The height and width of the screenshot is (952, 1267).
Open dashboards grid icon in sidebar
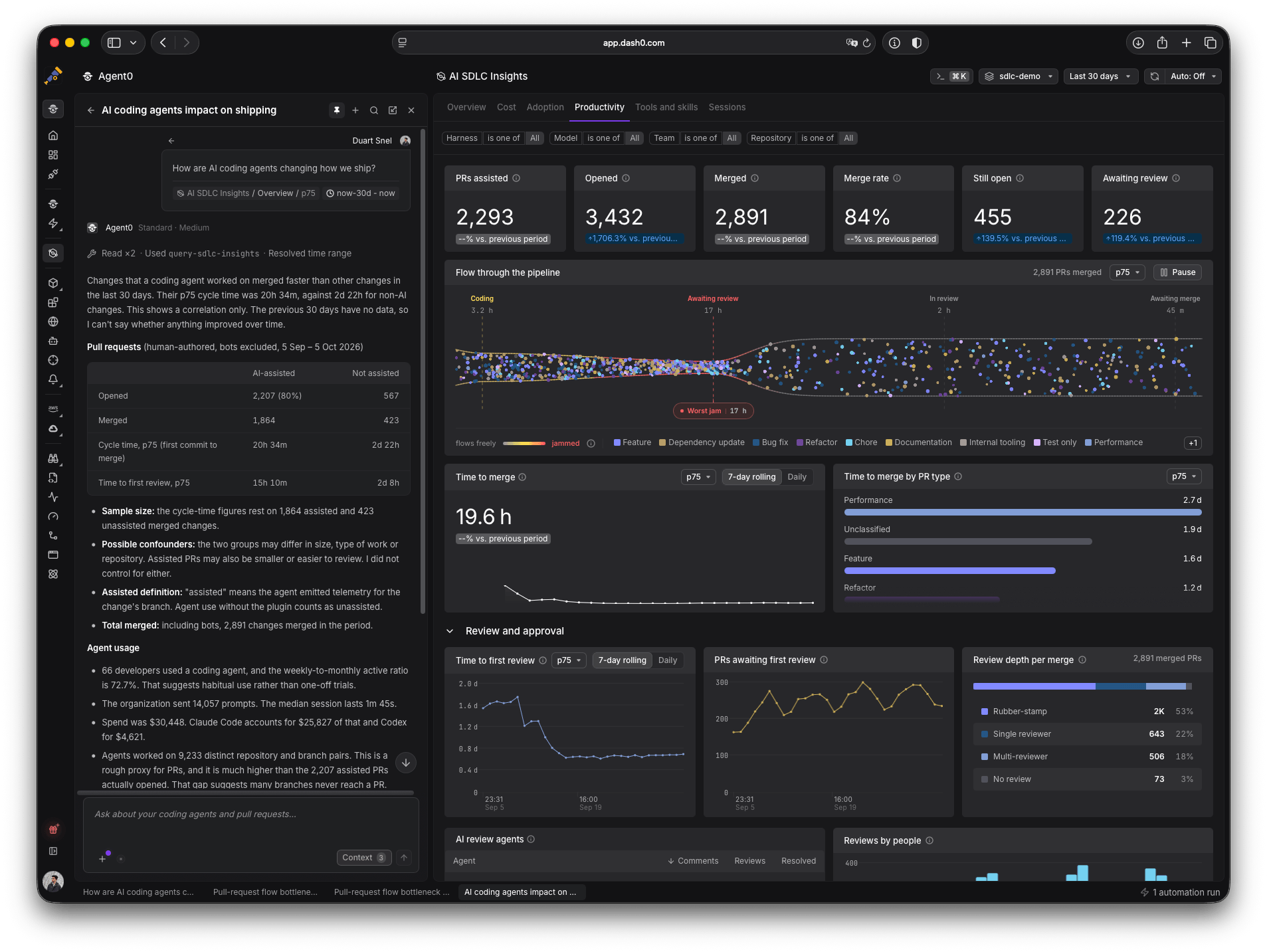point(53,155)
